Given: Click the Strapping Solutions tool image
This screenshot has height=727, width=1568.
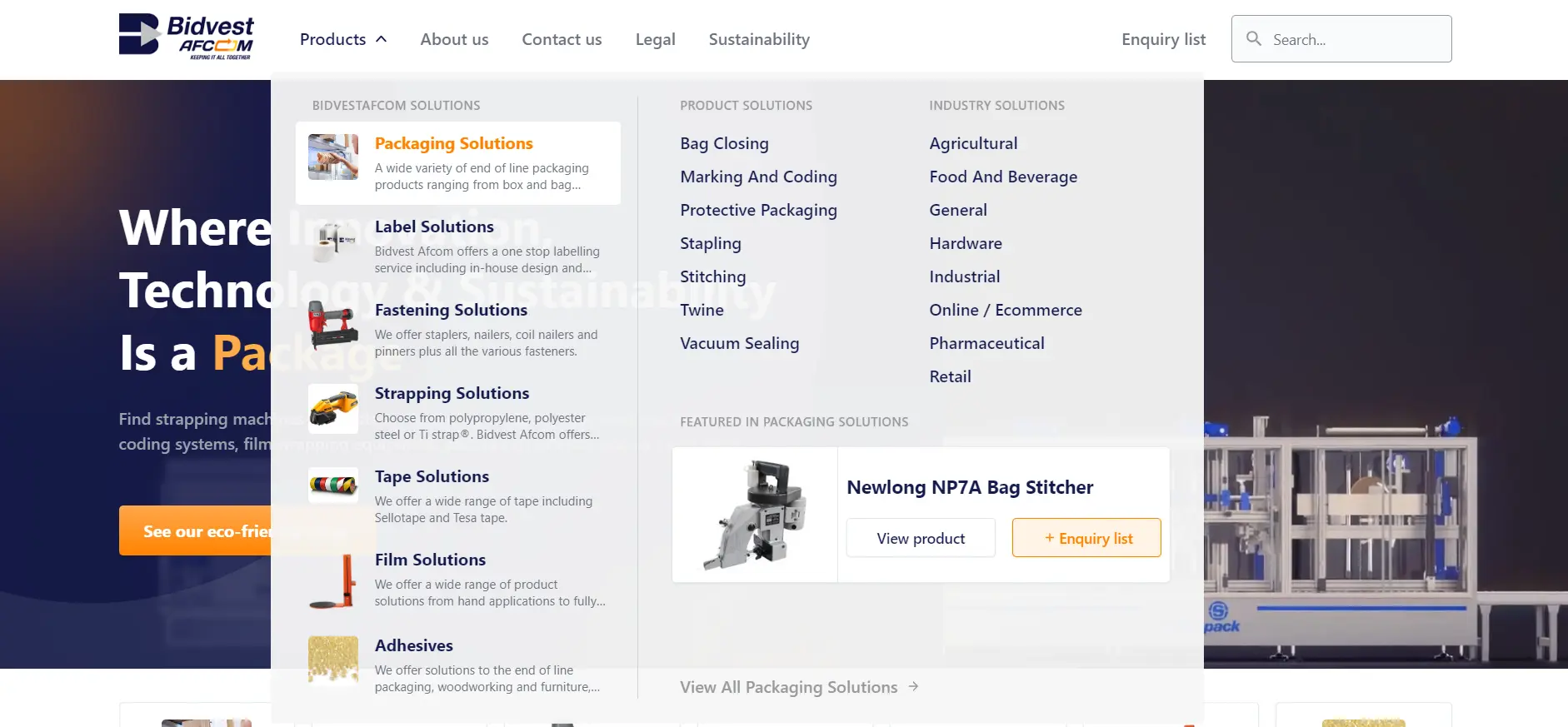Looking at the screenshot, I should tap(333, 408).
